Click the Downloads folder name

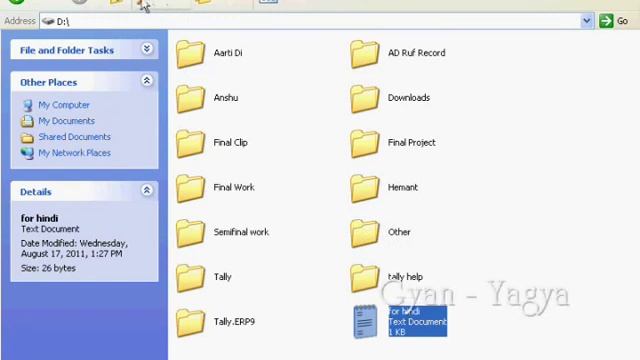(409, 98)
